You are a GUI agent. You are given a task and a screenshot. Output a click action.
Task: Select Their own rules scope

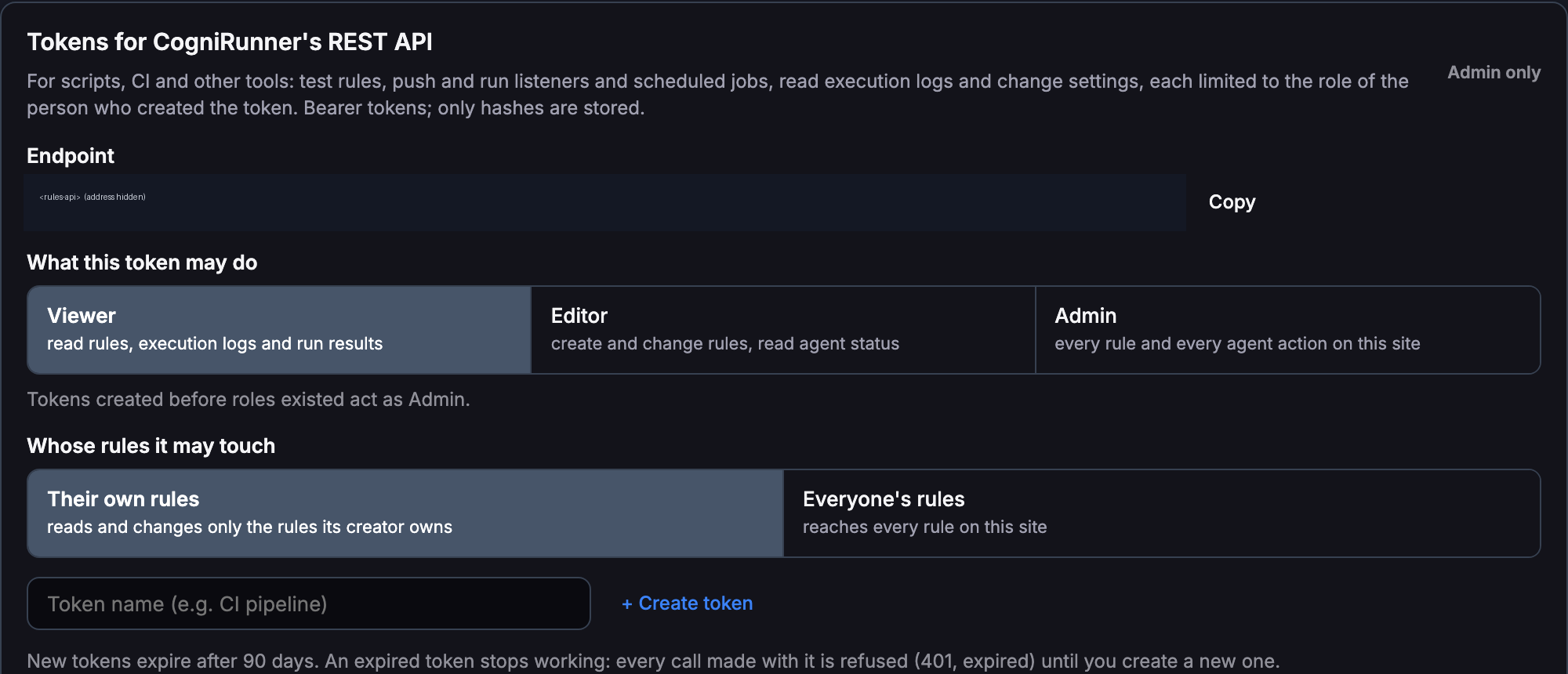(x=405, y=513)
